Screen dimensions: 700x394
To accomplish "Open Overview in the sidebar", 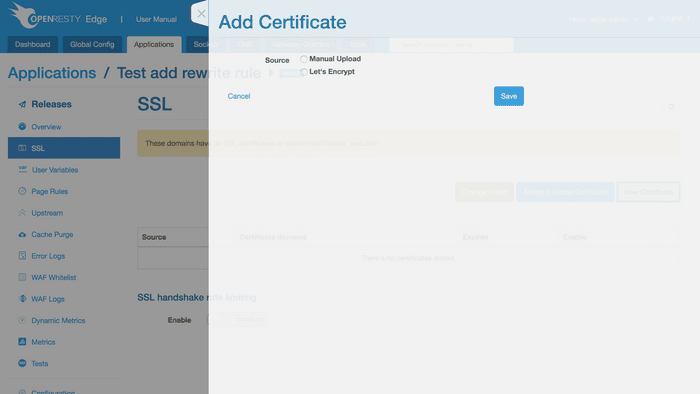I will tap(46, 127).
